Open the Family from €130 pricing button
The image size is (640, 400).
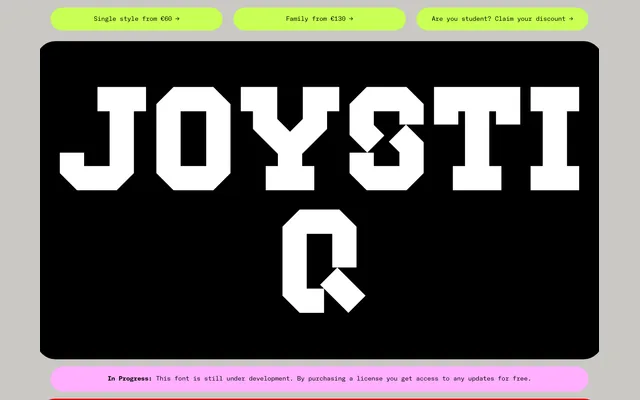click(319, 19)
